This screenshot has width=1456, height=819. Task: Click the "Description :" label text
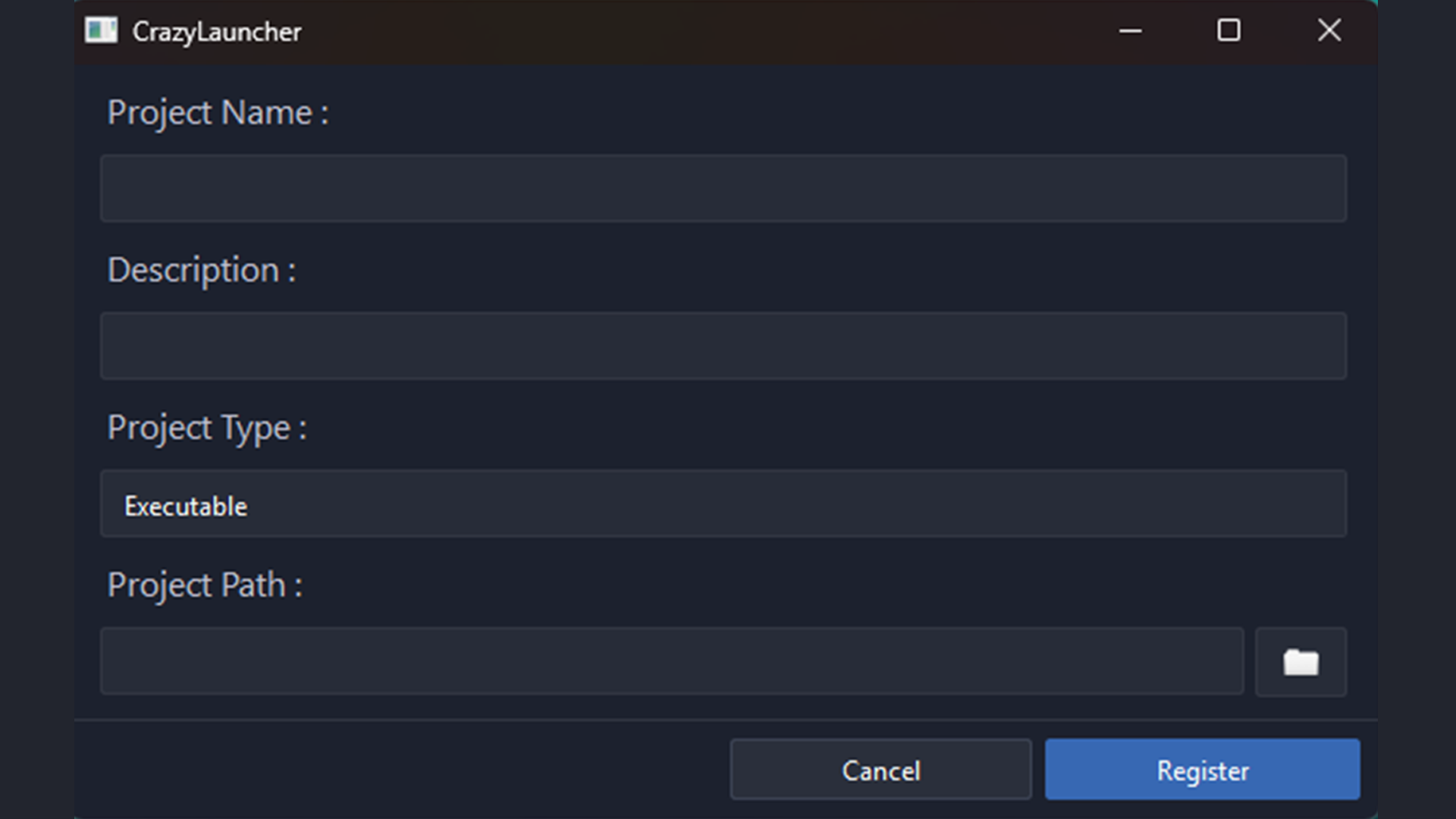tap(201, 271)
